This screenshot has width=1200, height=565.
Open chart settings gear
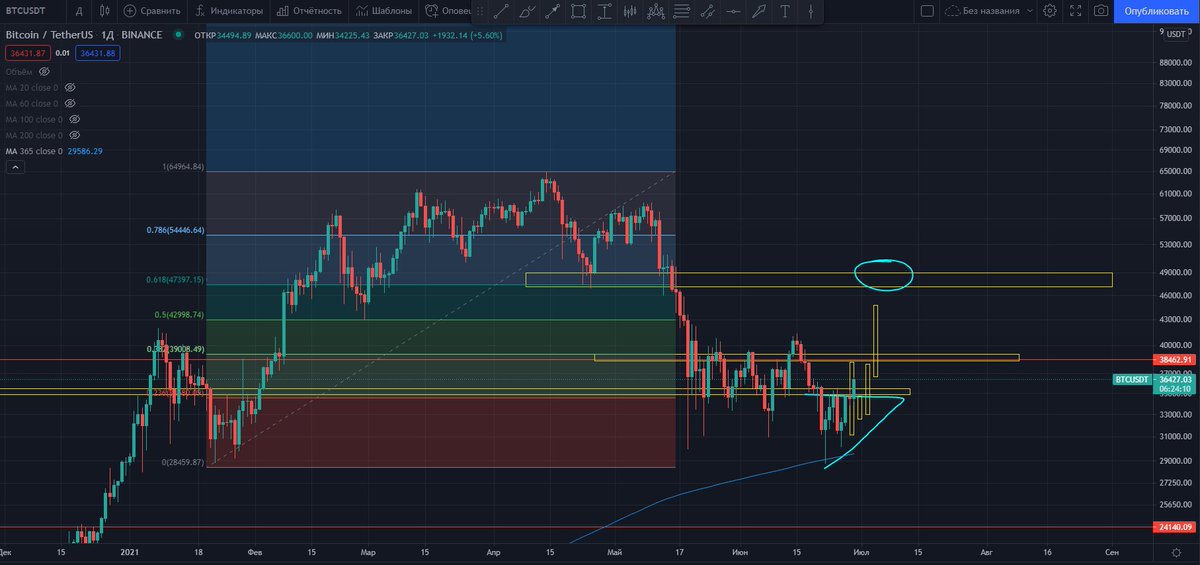point(1049,11)
